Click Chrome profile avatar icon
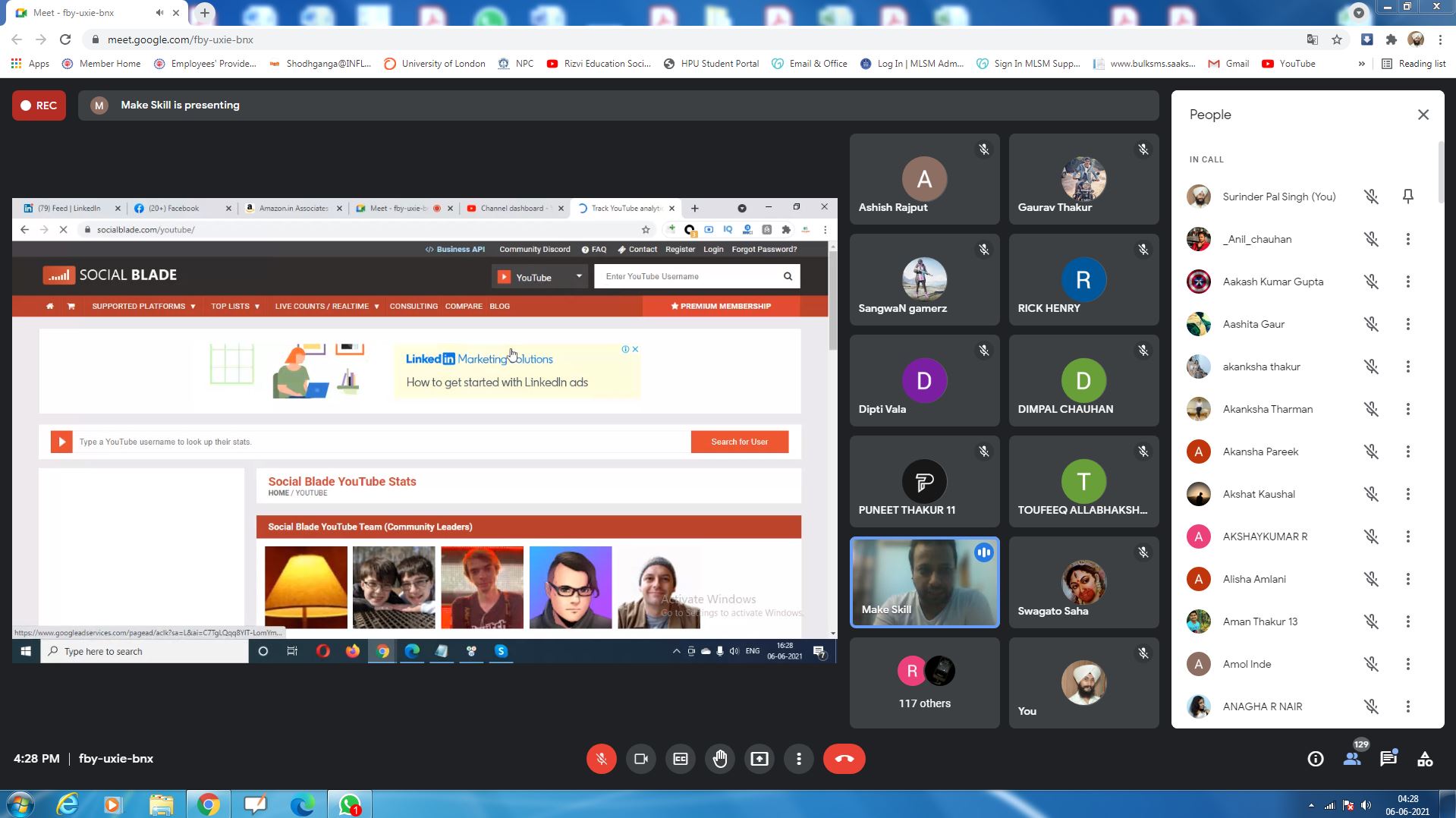This screenshot has height=818, width=1456. click(x=1416, y=39)
